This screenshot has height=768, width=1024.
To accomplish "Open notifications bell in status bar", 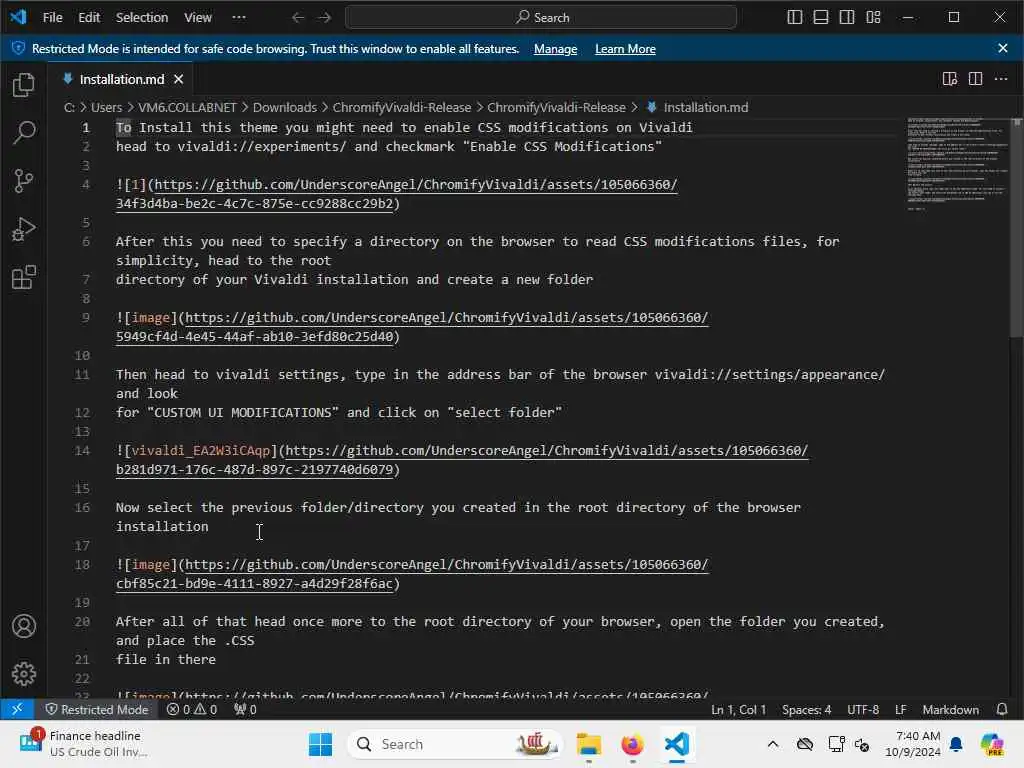I will click(x=1001, y=709).
